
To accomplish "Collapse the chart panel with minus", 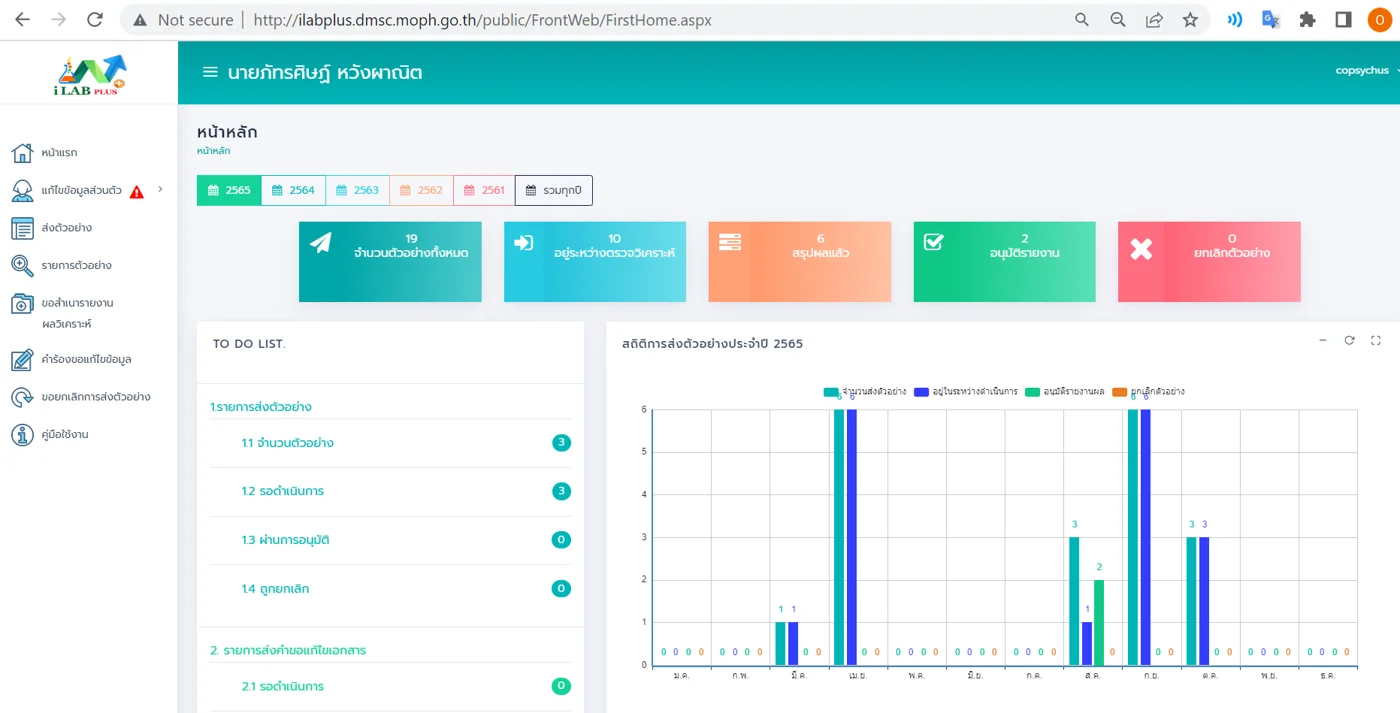I will [1322, 341].
